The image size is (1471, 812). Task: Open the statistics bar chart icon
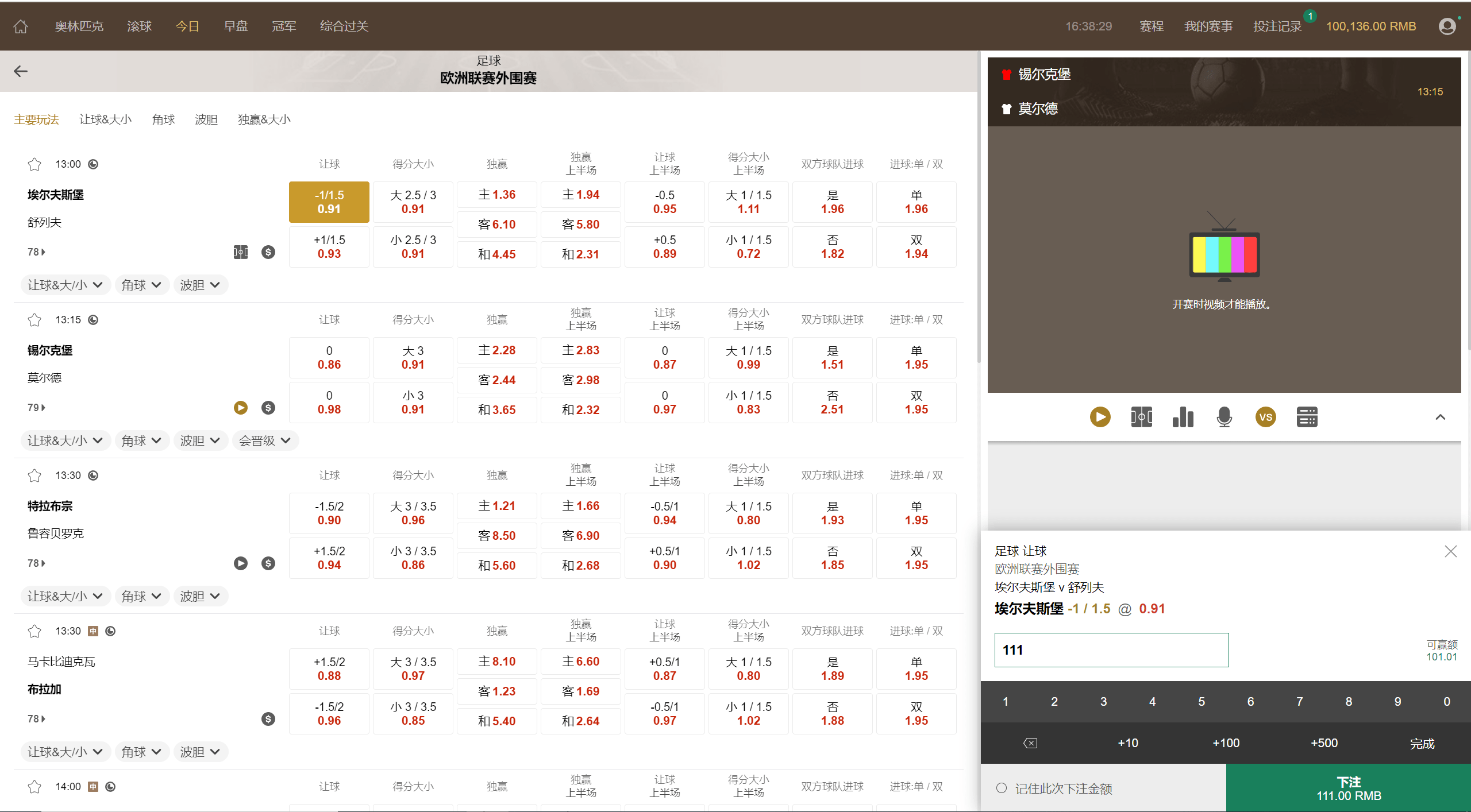click(x=1183, y=417)
